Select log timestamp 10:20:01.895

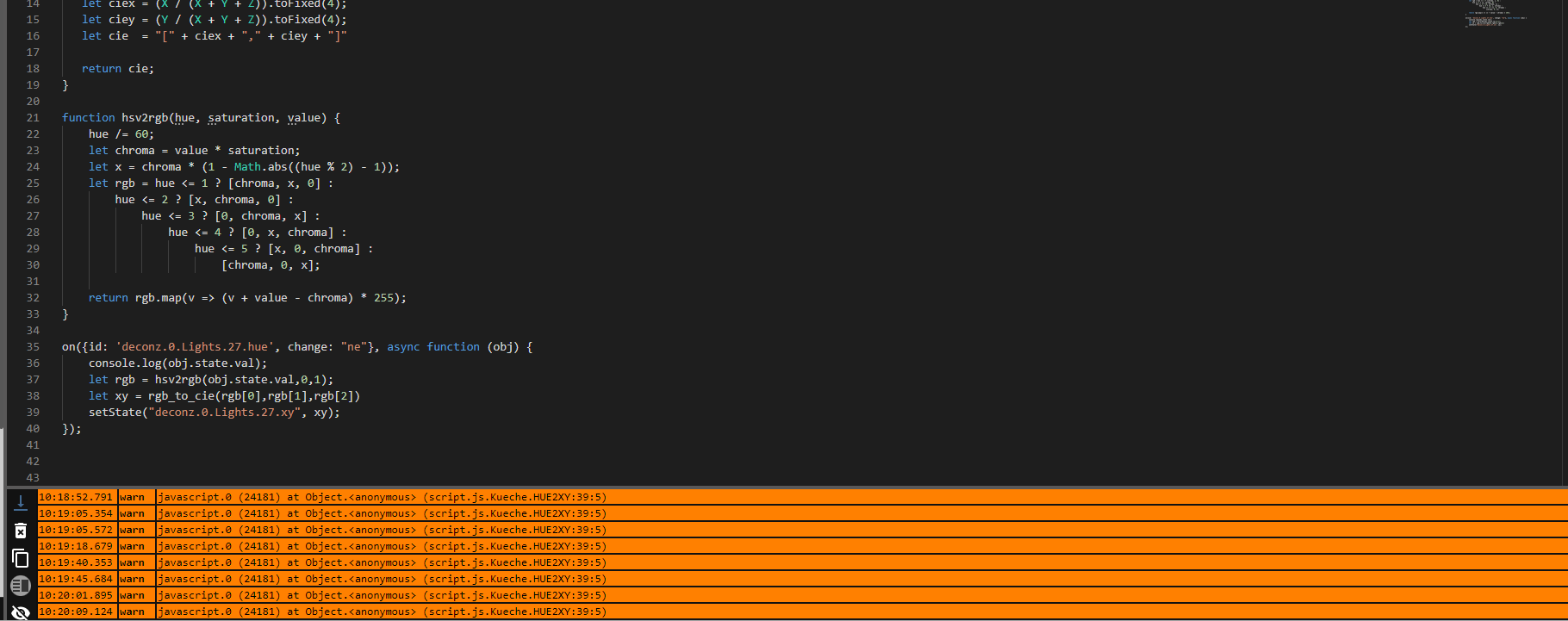76,595
